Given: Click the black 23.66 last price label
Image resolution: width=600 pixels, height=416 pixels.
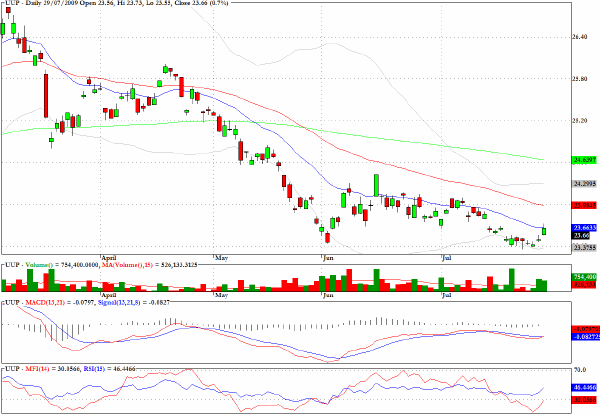Looking at the screenshot, I should [x=581, y=235].
